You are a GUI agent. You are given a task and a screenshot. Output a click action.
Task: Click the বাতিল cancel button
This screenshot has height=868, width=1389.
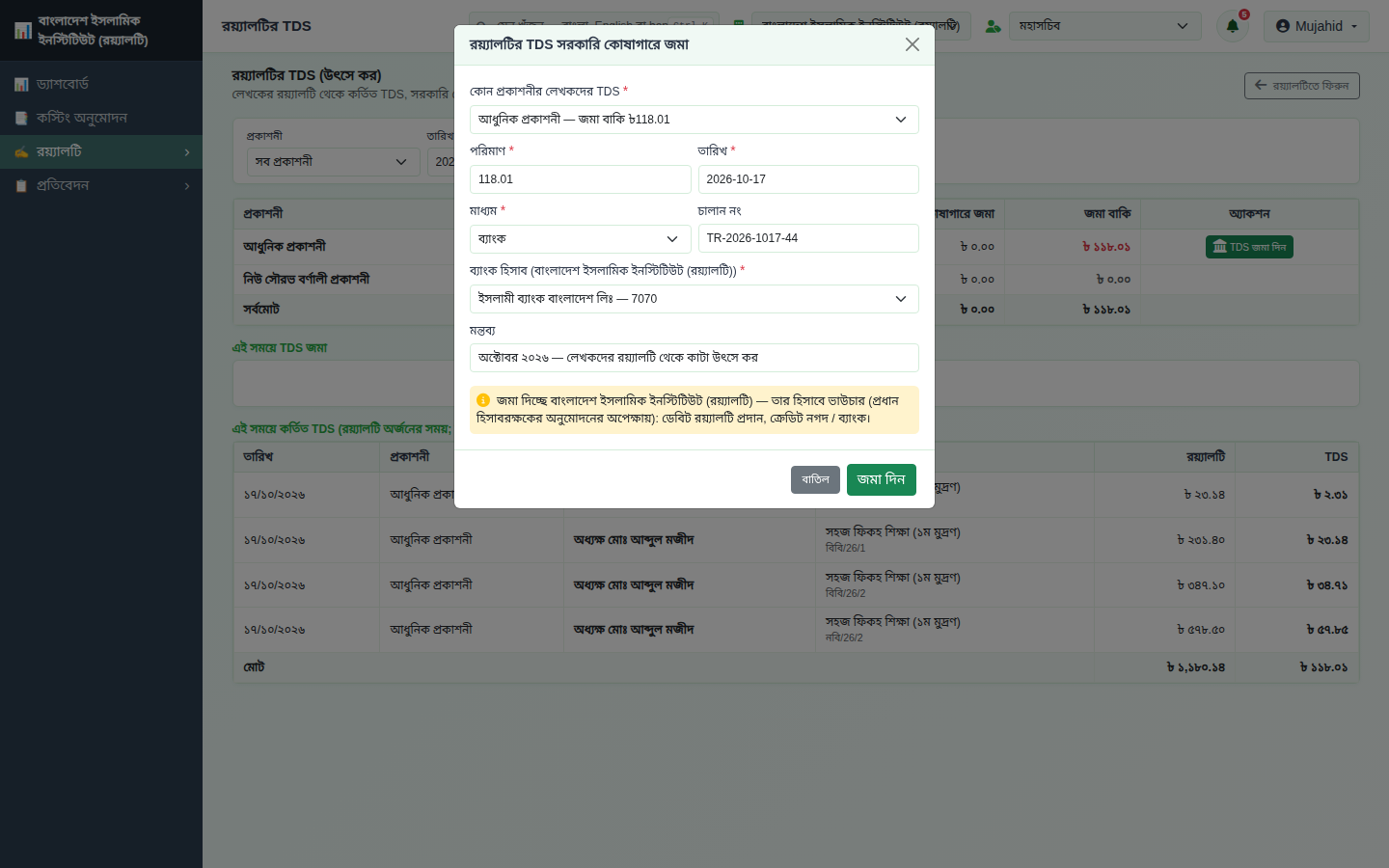(x=815, y=479)
